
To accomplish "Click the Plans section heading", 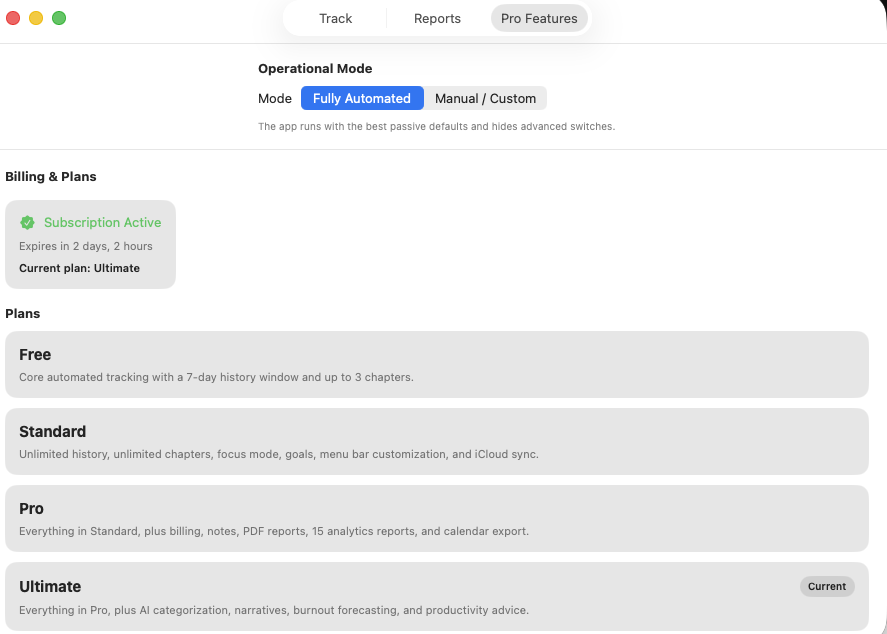I will pos(23,313).
